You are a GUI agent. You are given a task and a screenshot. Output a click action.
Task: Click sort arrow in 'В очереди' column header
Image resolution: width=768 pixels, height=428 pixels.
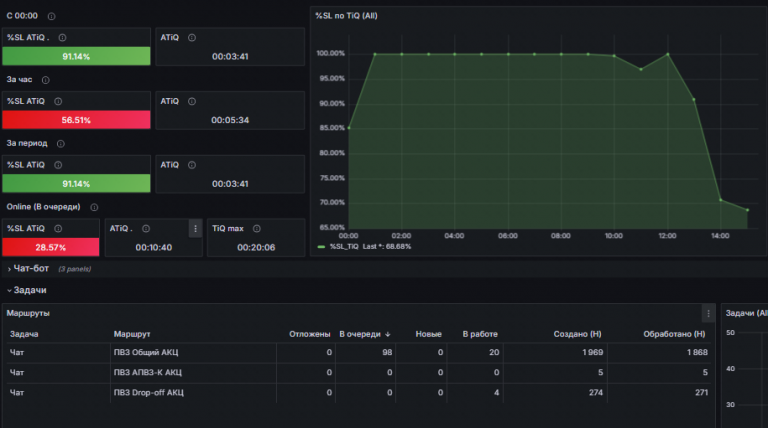(x=388, y=334)
